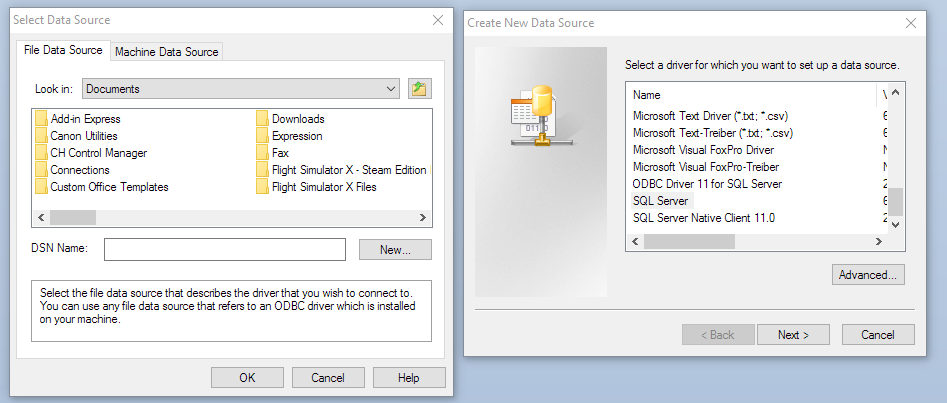
Task: Select the SQL Server driver row
Action: pos(661,201)
